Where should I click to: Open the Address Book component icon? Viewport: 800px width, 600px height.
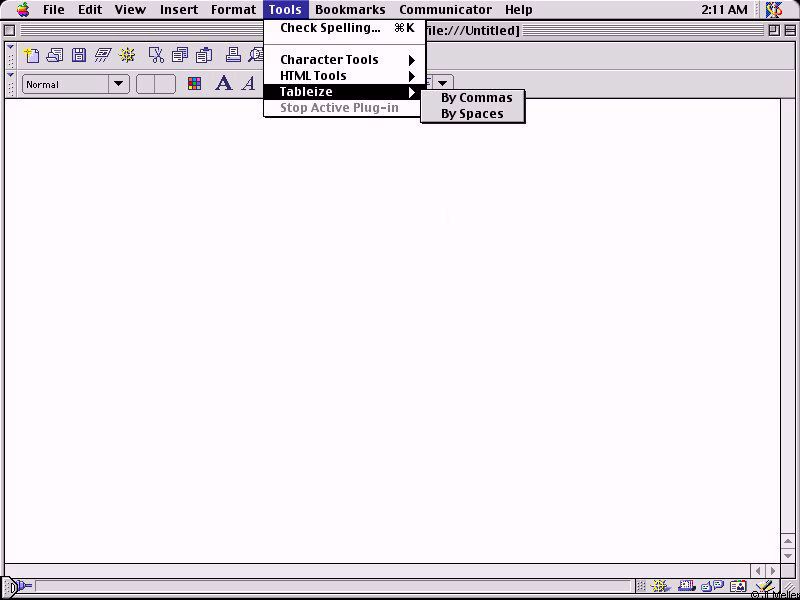tap(738, 587)
